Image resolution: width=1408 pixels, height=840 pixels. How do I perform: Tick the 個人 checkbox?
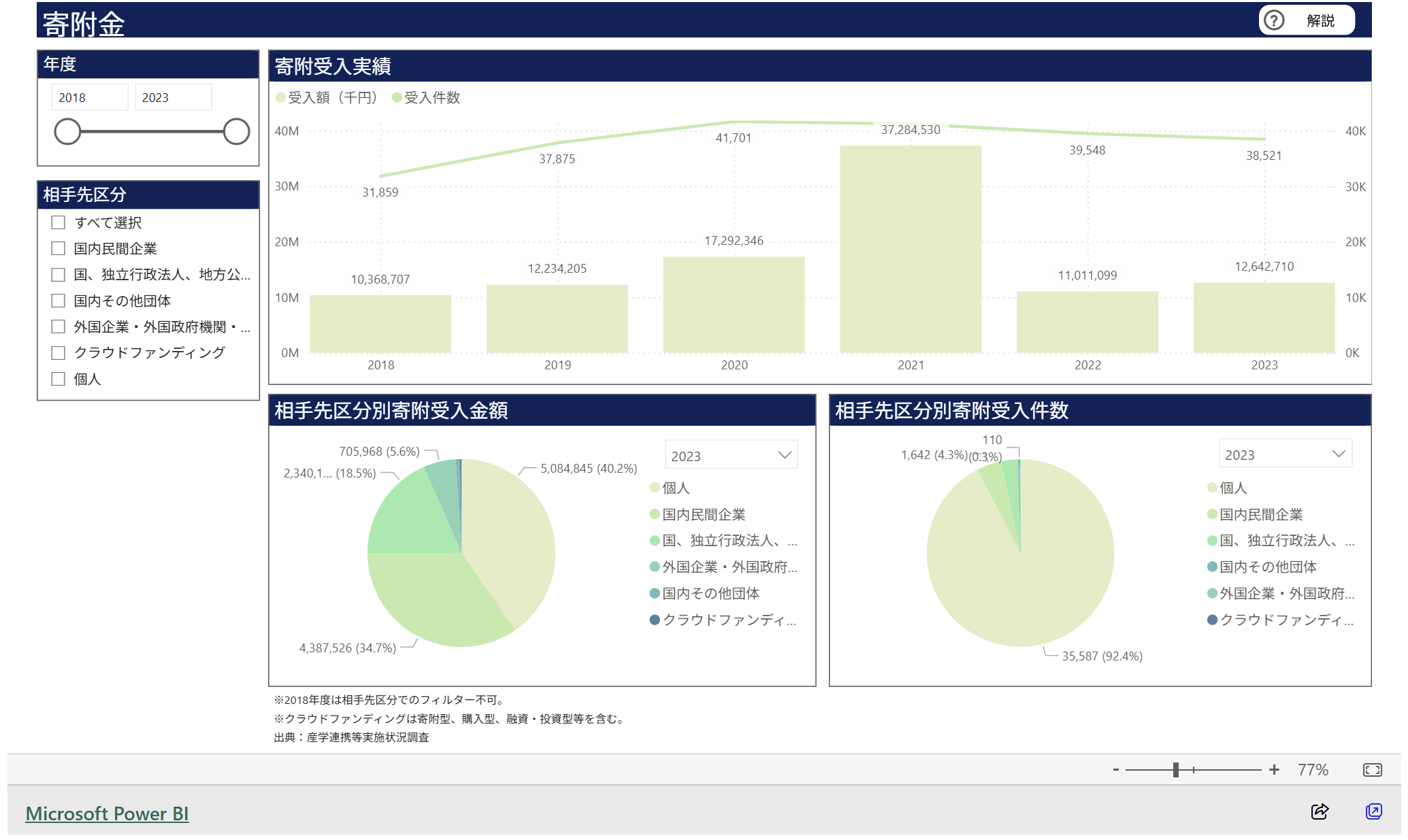click(x=59, y=379)
